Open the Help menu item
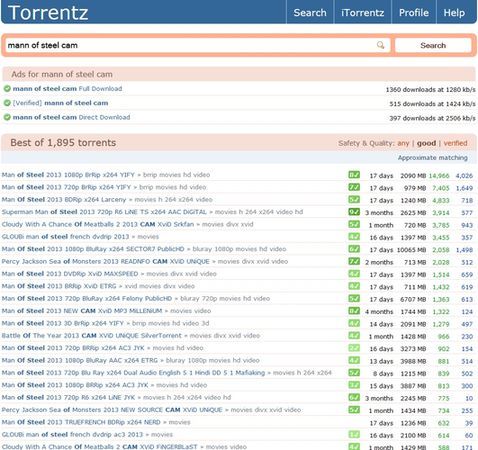478x450 pixels. [454, 12]
